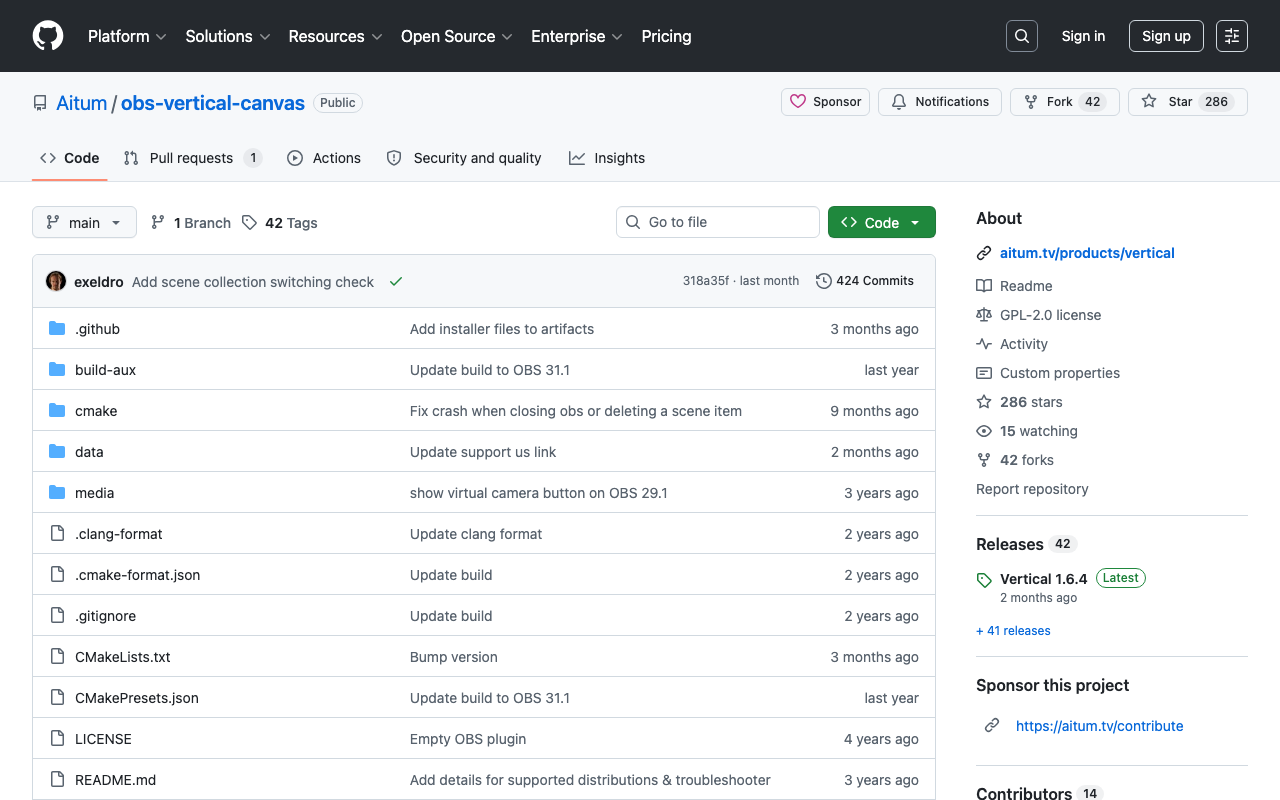Open the search magnifier button
1280x800 pixels.
[1022, 36]
